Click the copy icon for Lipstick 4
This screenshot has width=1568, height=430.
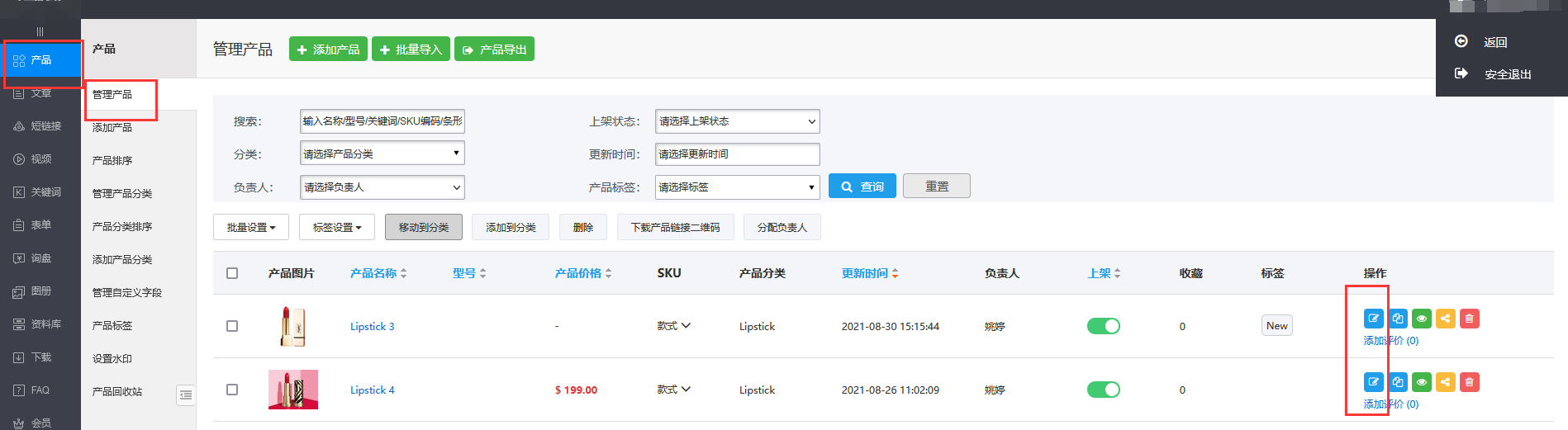coord(1397,382)
